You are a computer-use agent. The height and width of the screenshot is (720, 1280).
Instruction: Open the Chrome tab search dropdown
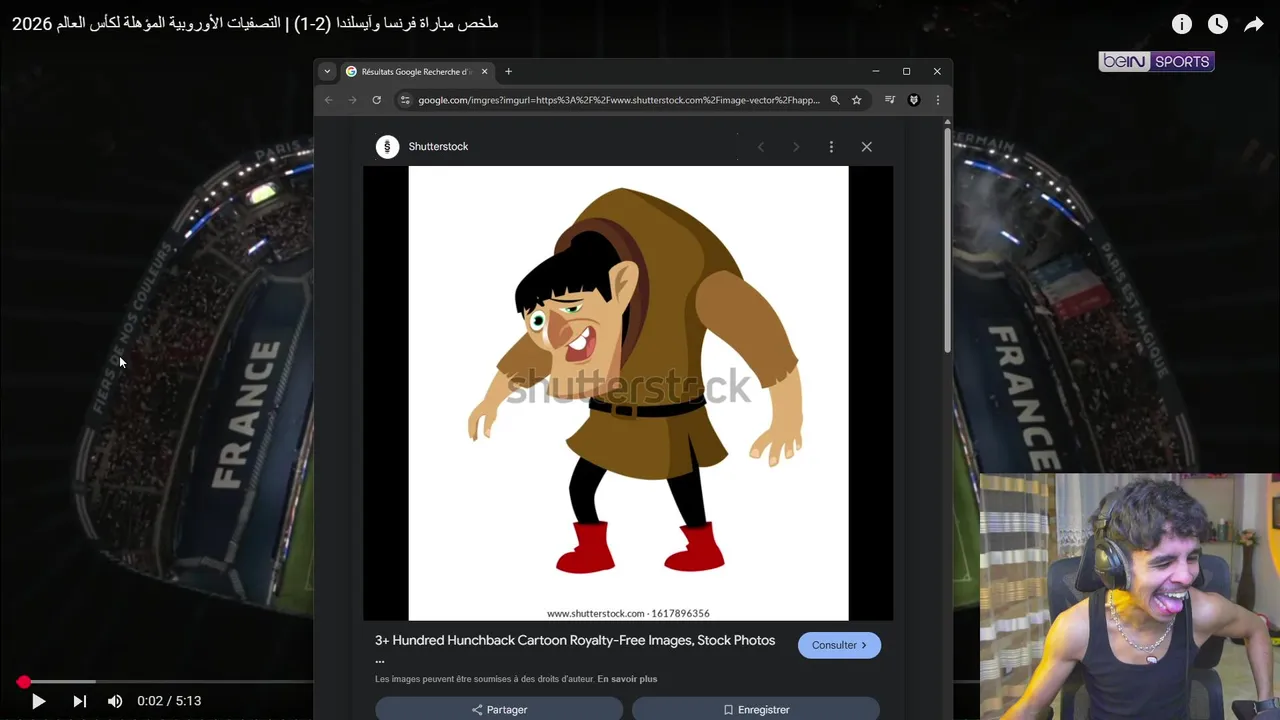[x=327, y=71]
